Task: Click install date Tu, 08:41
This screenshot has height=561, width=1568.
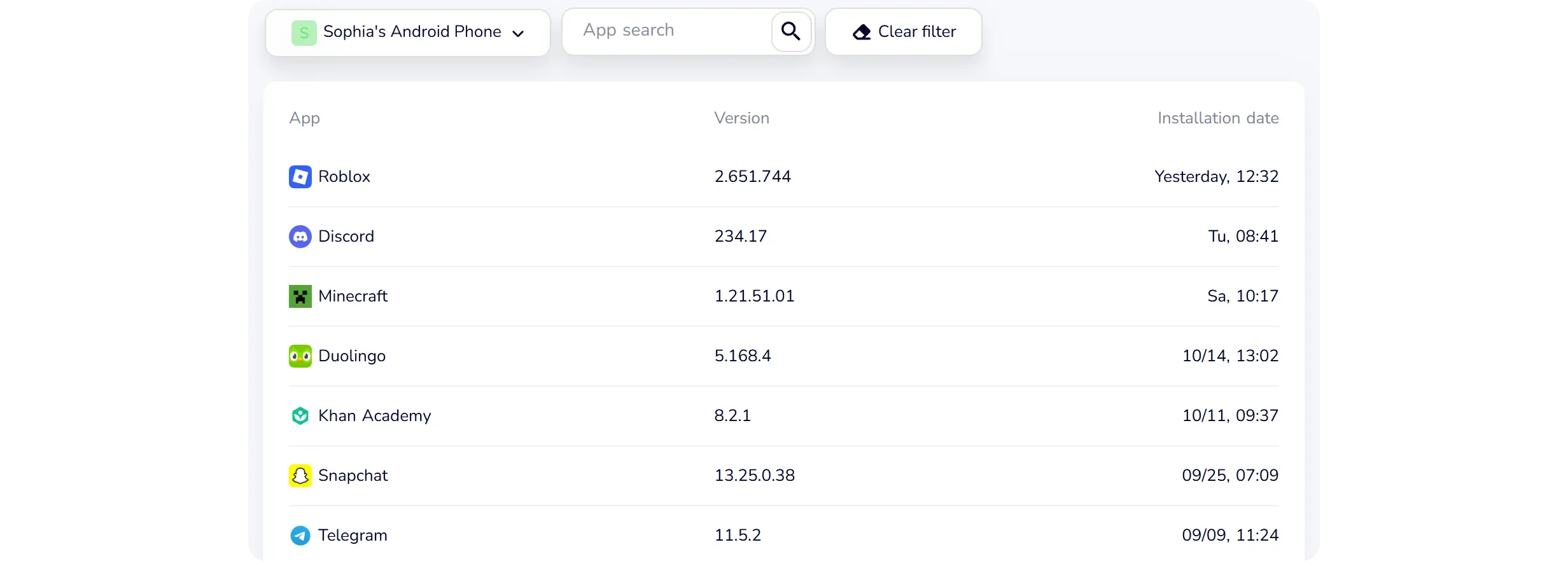Action: 1243,237
